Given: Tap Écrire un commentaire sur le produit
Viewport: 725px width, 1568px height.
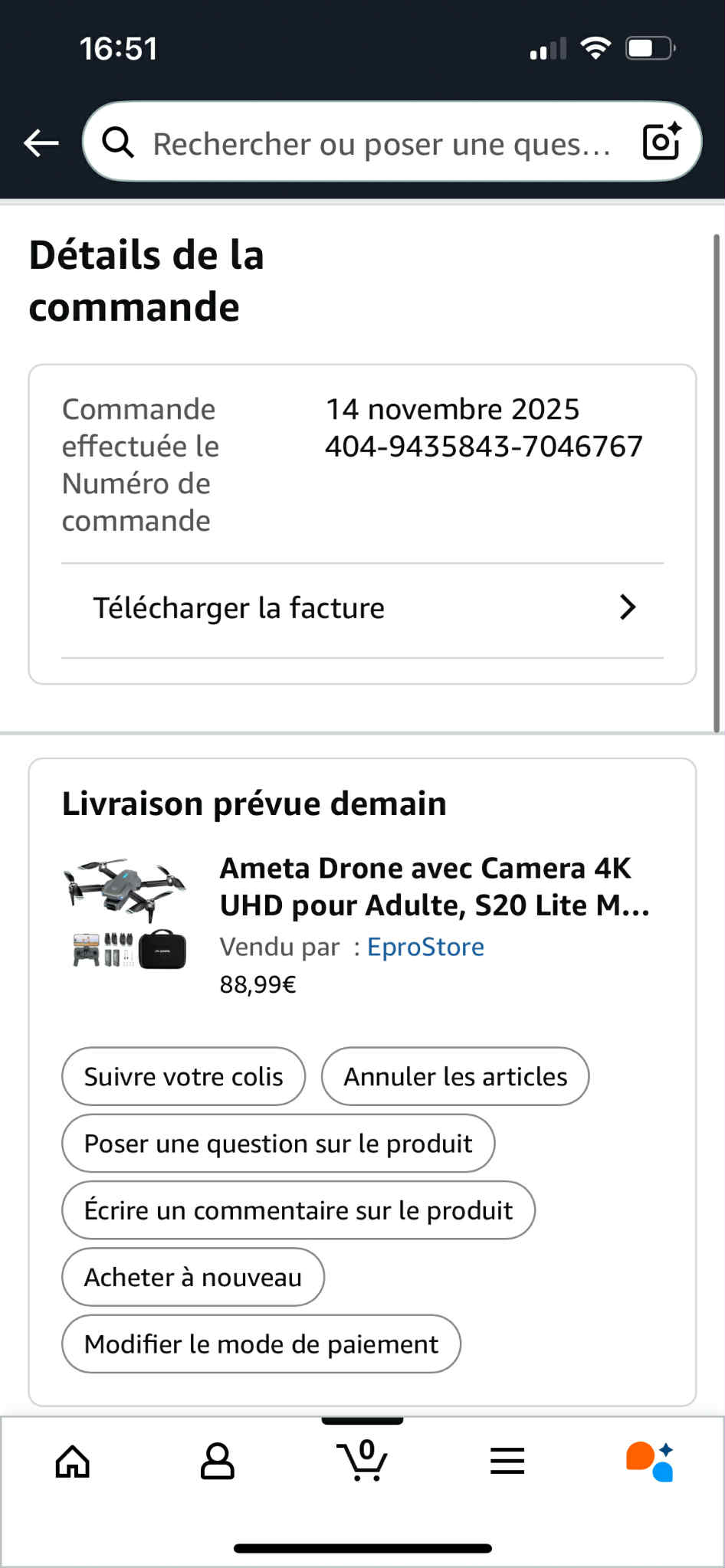Looking at the screenshot, I should point(298,1210).
